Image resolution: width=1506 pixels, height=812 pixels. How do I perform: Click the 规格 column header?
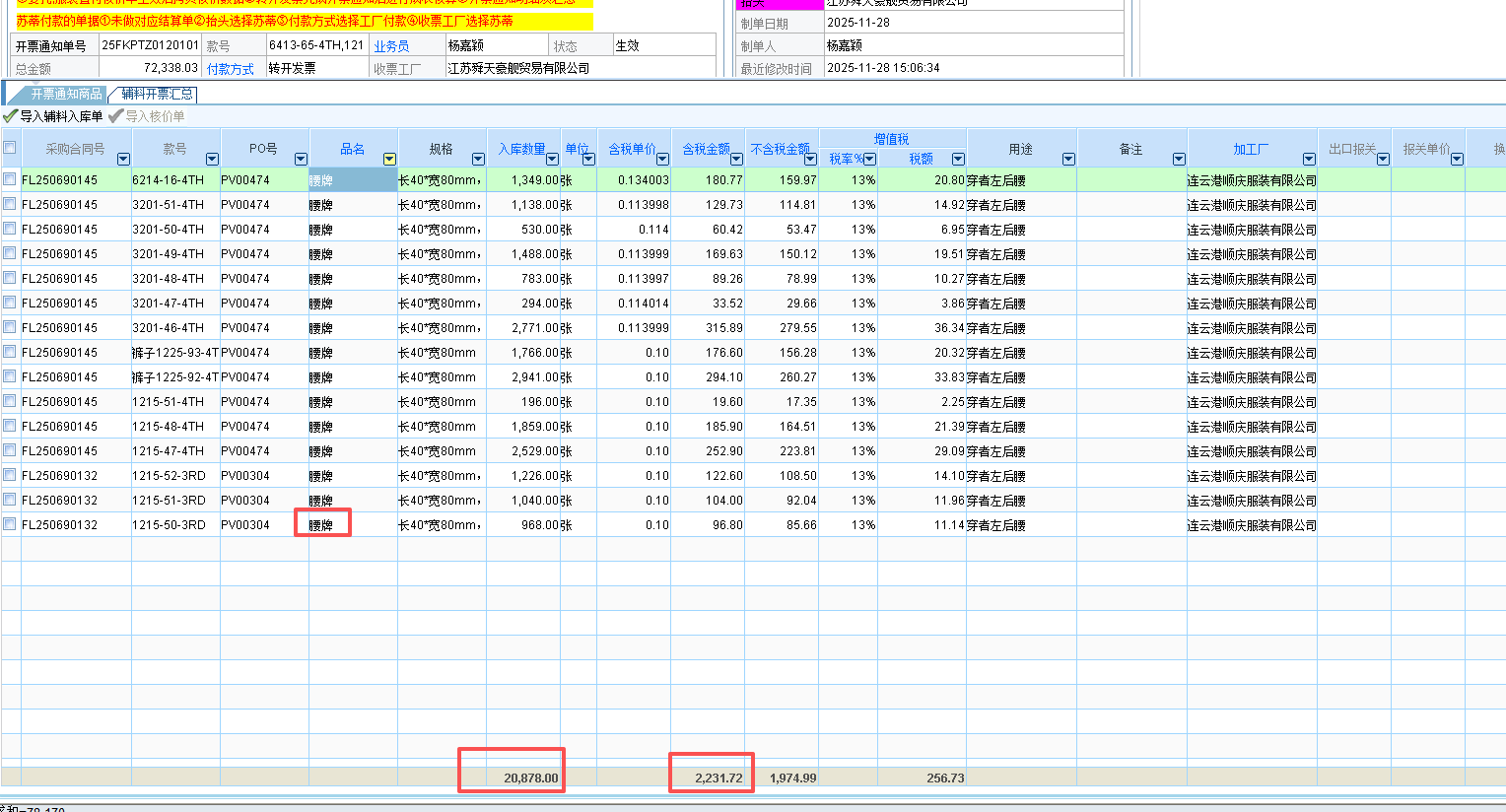441,149
